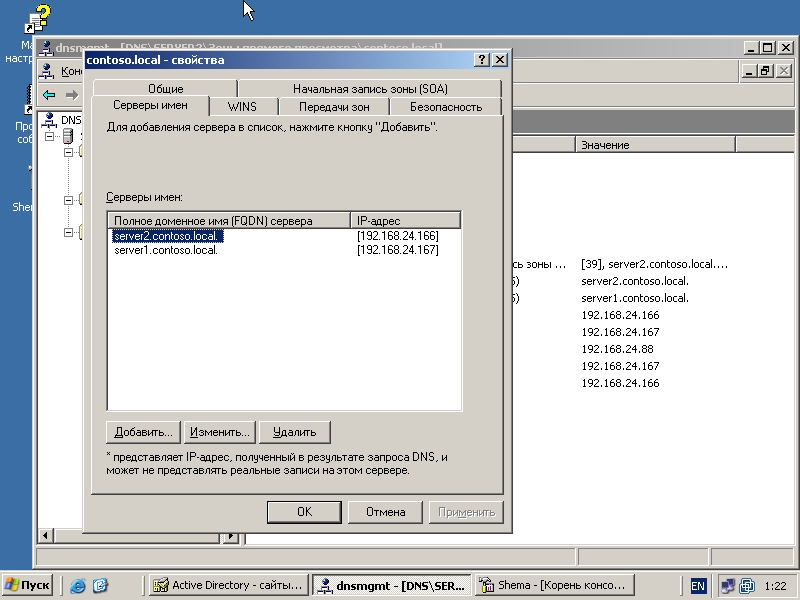Collapse the lowest folder node in tree
The image size is (800, 600).
[x=68, y=232]
